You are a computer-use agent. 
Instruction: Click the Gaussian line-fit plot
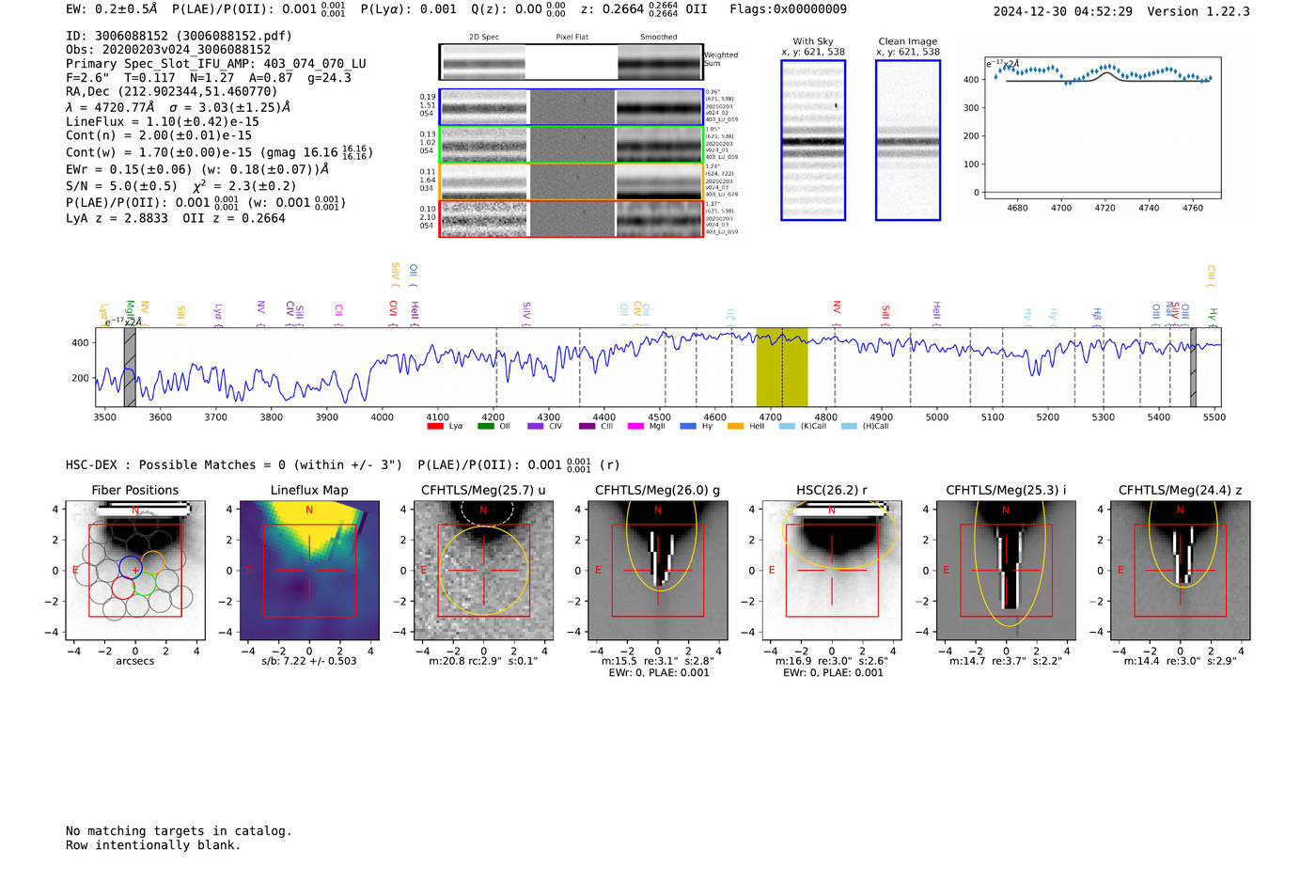pos(1103,127)
